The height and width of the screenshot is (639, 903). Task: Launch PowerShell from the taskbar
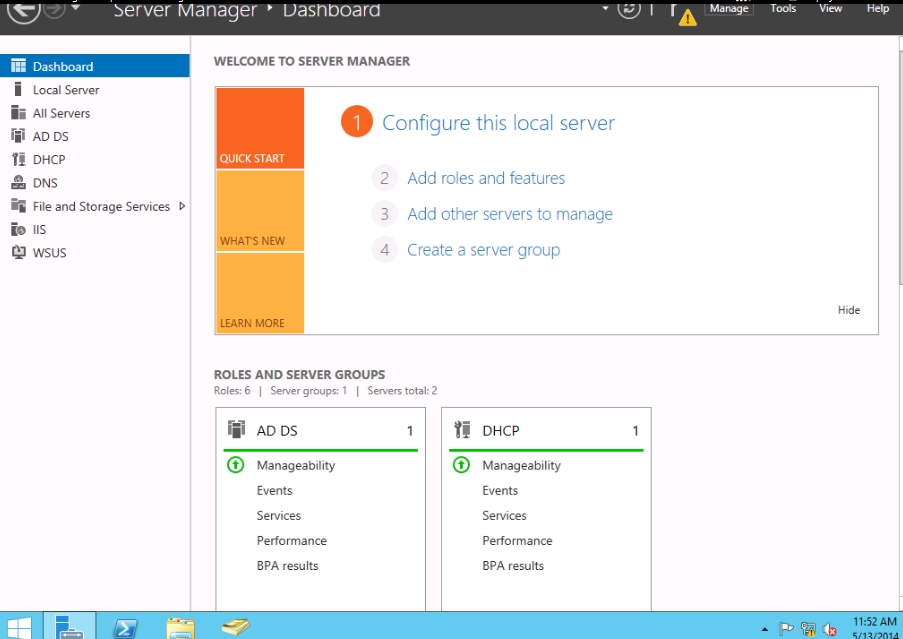point(125,628)
